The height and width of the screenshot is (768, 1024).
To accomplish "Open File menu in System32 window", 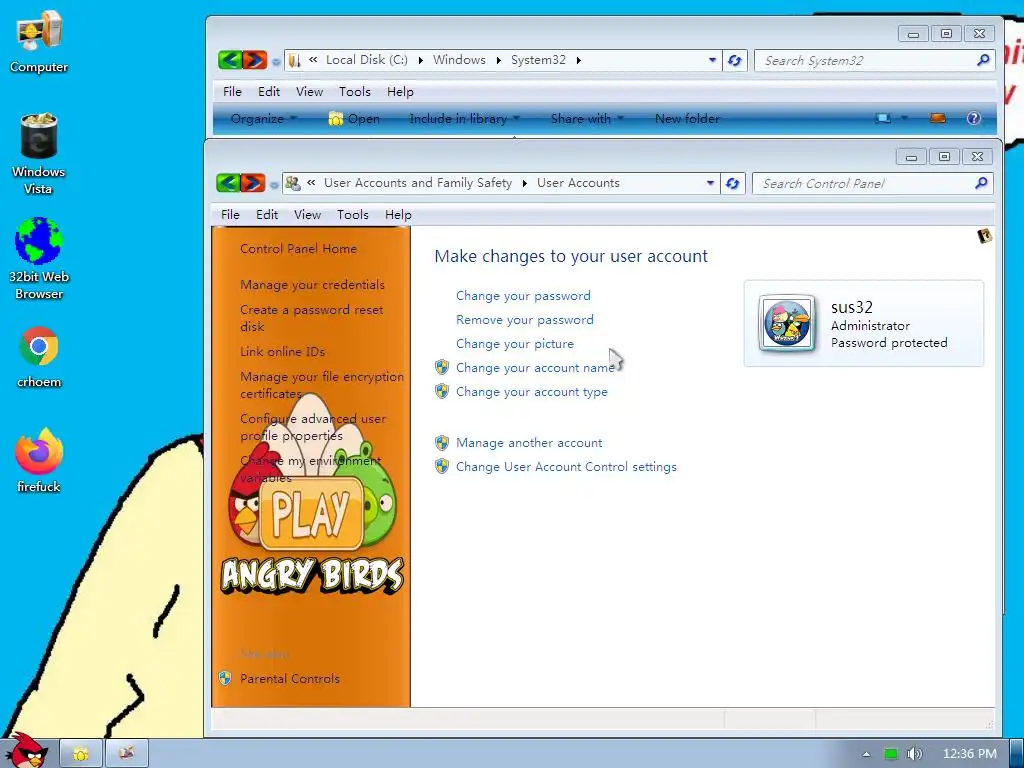I will click(x=232, y=92).
